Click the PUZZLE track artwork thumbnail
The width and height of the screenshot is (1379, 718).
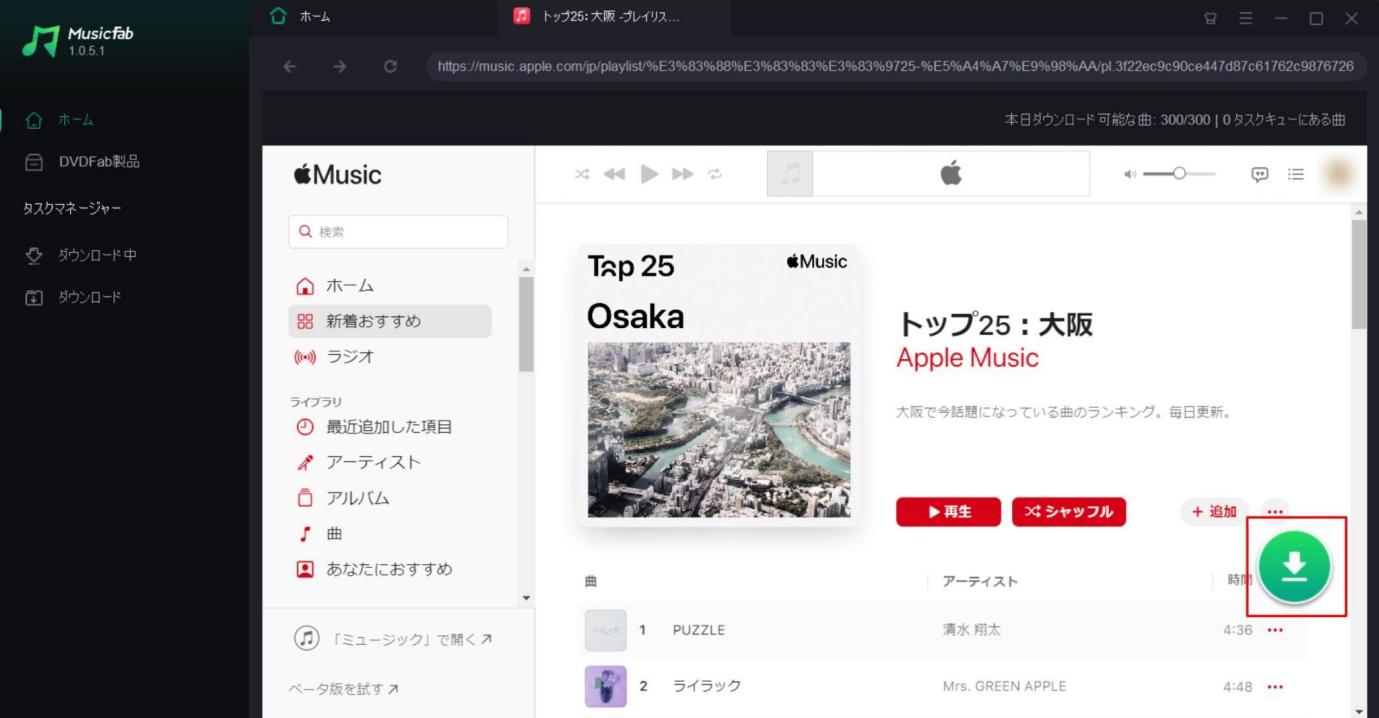tap(606, 630)
